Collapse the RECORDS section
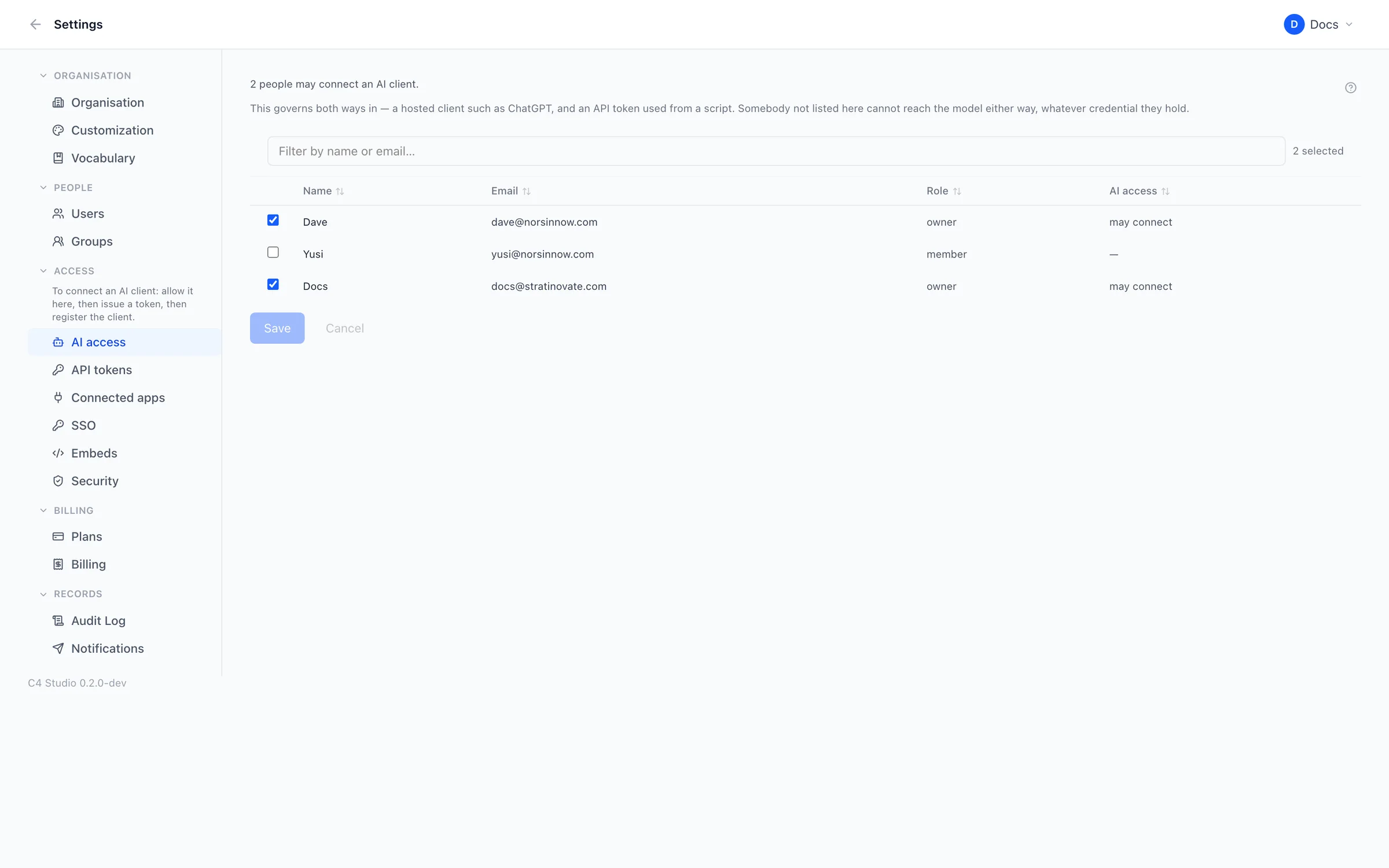1389x868 pixels. point(43,594)
